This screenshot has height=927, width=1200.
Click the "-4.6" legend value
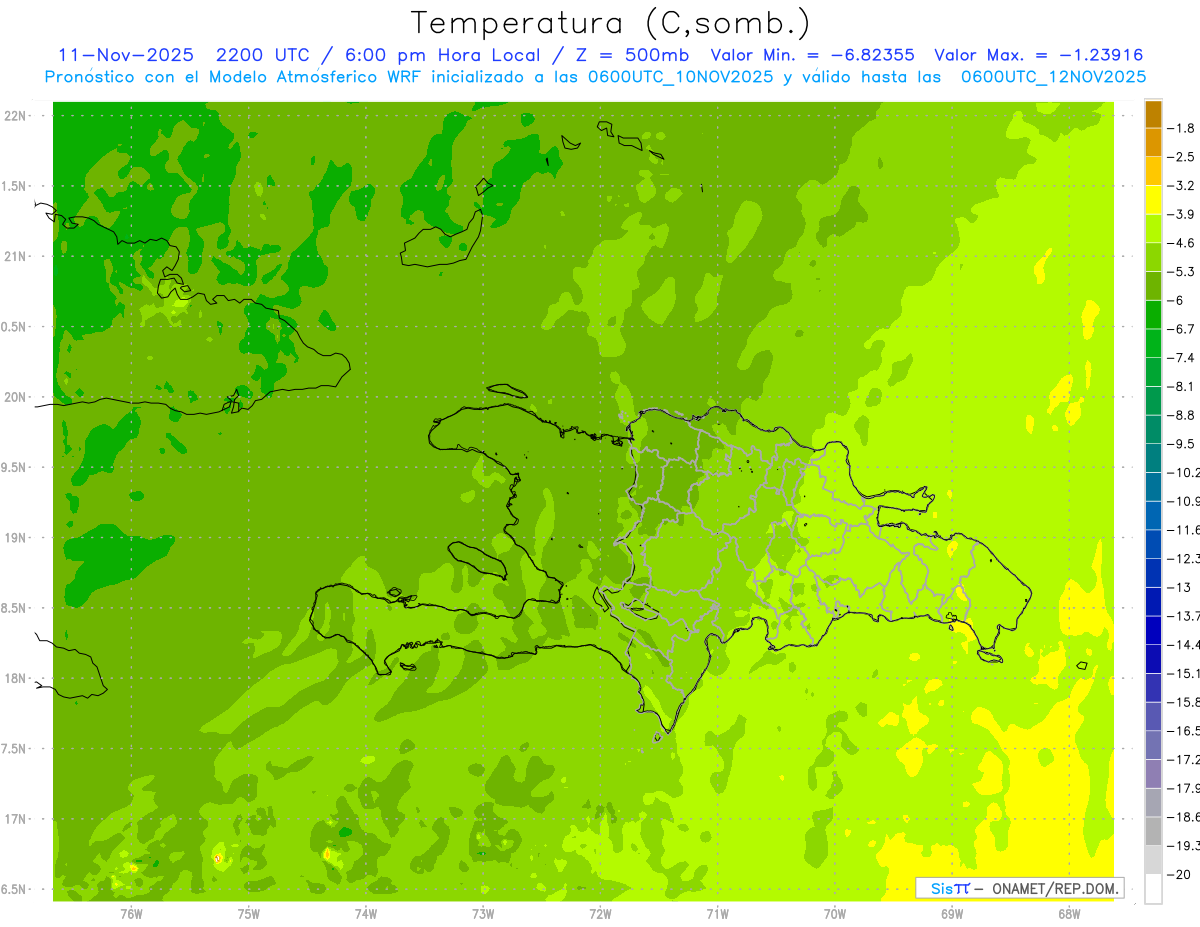(1182, 243)
